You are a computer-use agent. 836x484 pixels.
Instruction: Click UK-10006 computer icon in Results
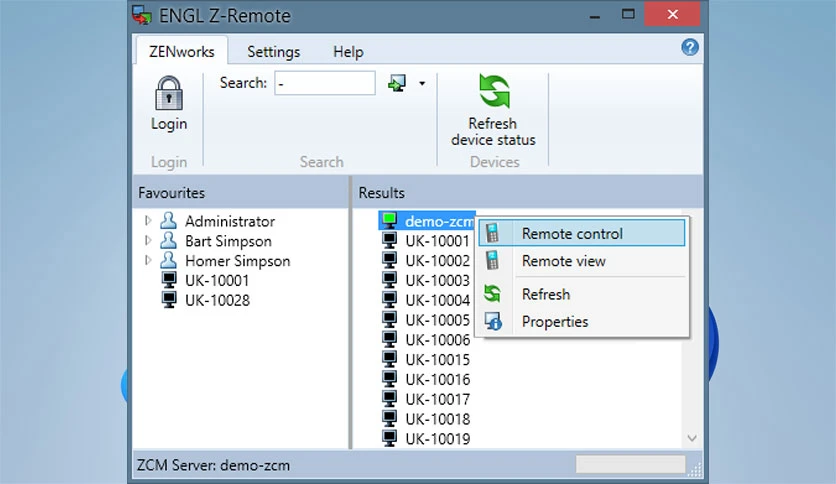pyautogui.click(x=390, y=339)
